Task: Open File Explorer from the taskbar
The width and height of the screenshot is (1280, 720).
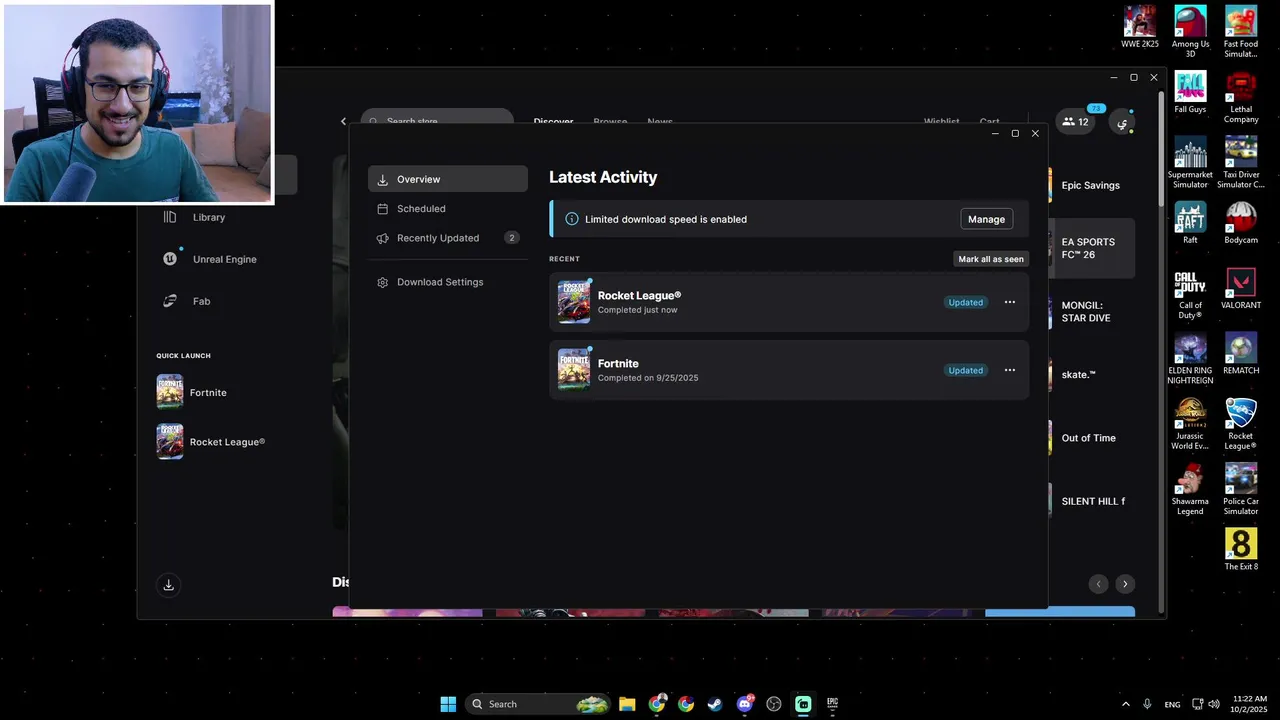Action: pyautogui.click(x=627, y=704)
